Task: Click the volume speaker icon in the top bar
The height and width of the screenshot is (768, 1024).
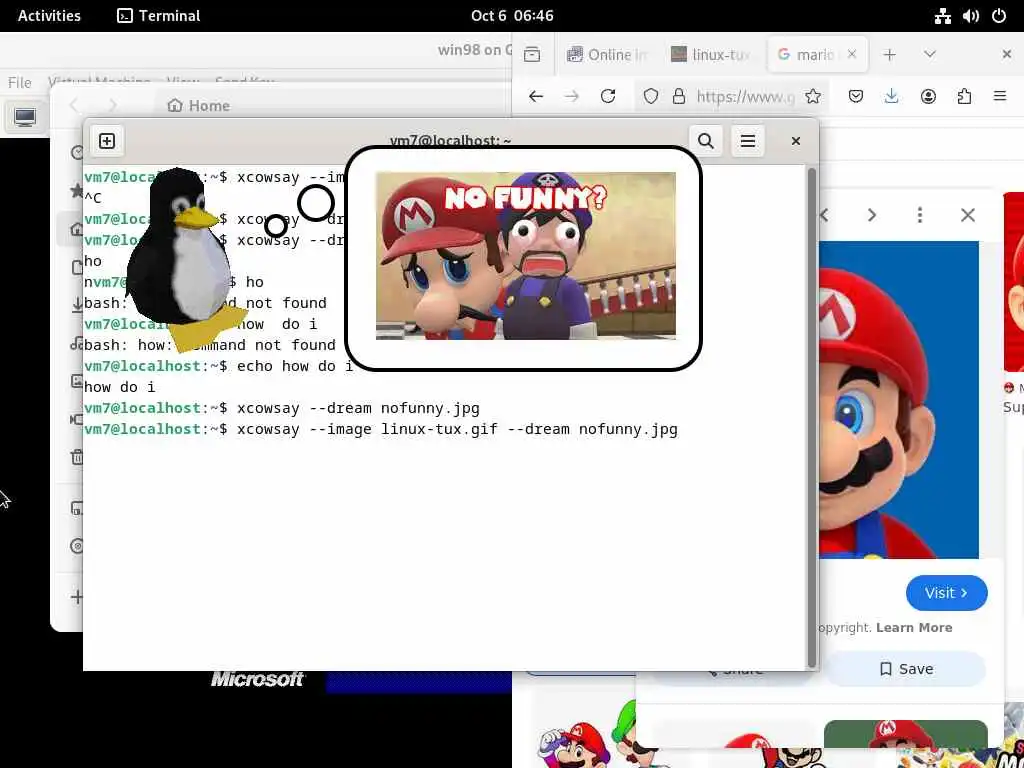Action: 970,16
